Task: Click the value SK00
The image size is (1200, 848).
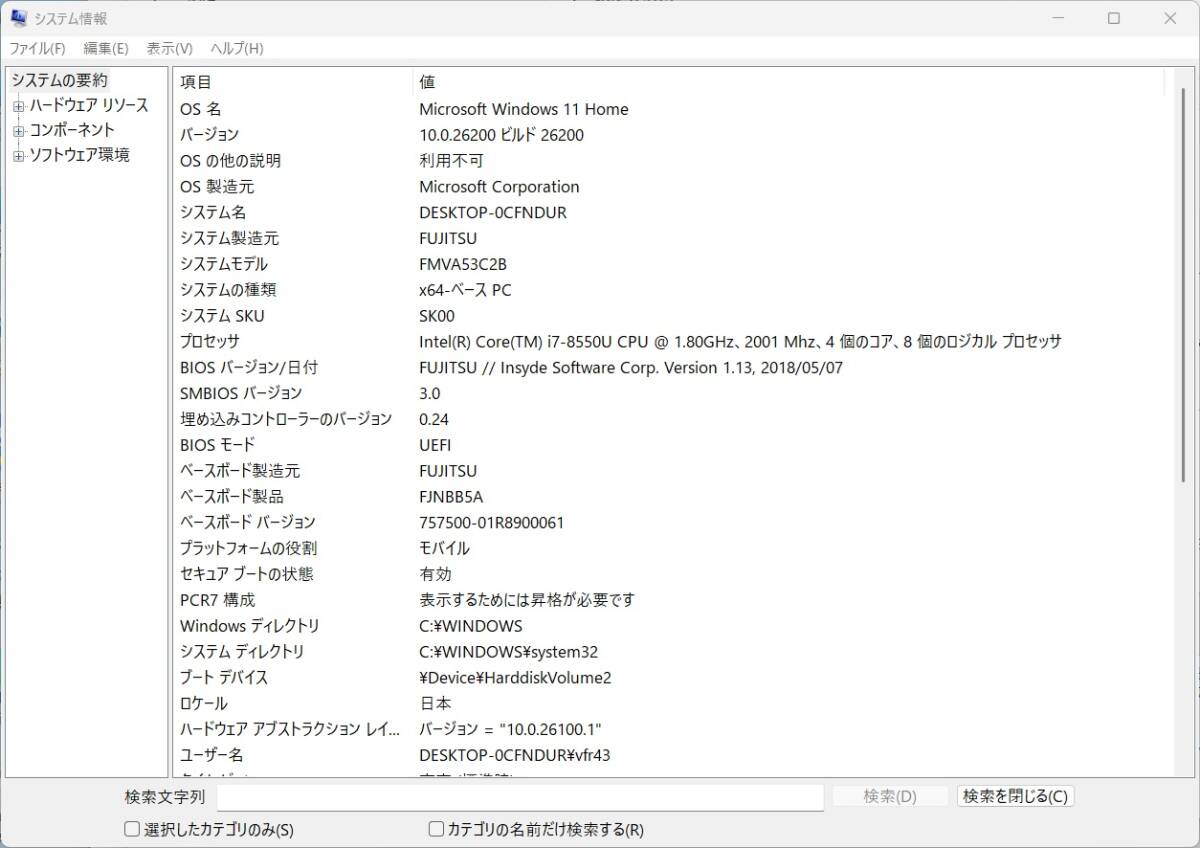Action: click(437, 316)
